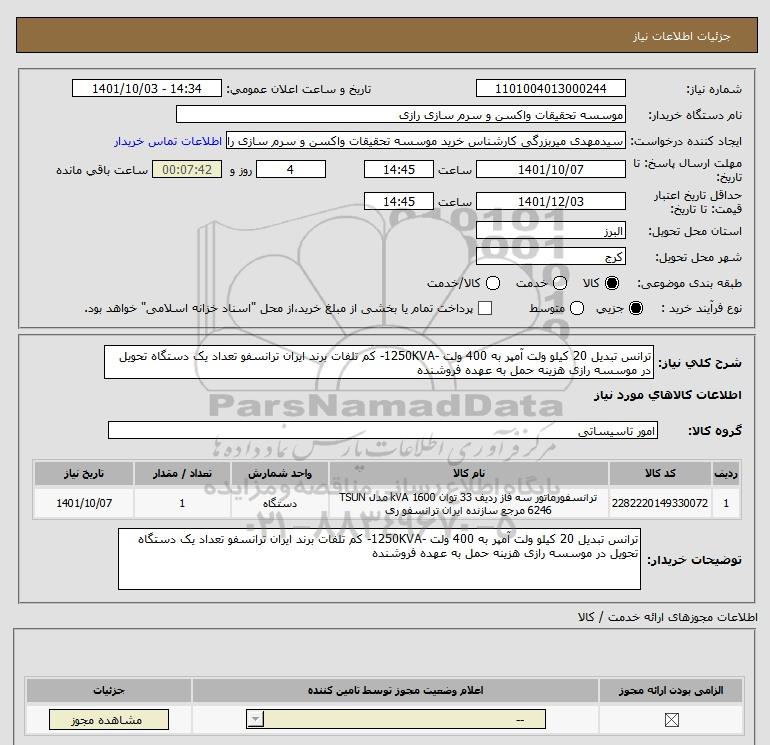Click the ردیف column header
Image resolution: width=770 pixels, height=745 pixels.
(726, 473)
